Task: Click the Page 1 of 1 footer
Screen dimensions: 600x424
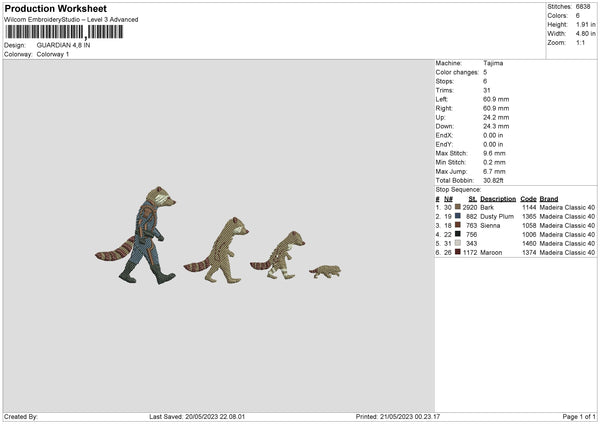Action: (x=579, y=416)
